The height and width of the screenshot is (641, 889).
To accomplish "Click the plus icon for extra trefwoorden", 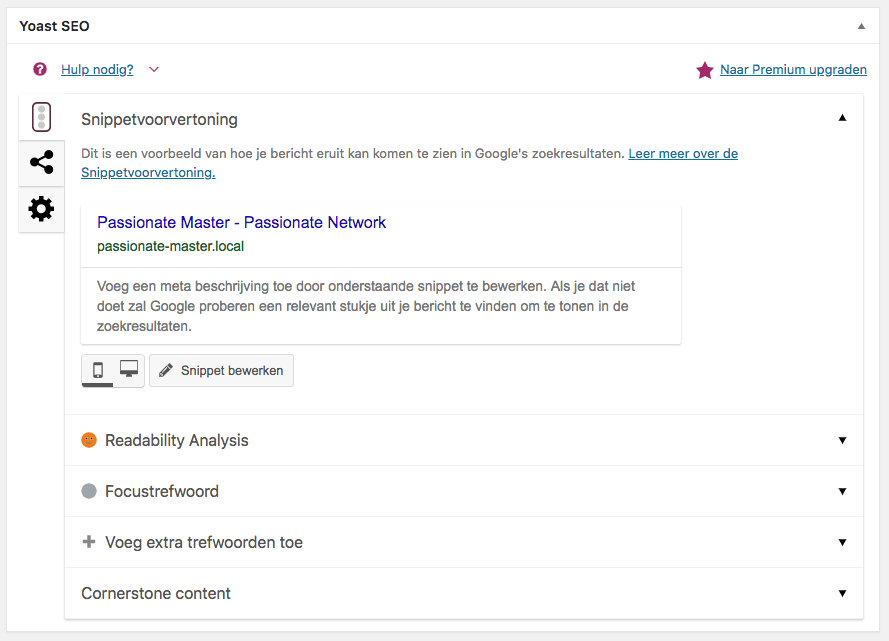I will 89,542.
